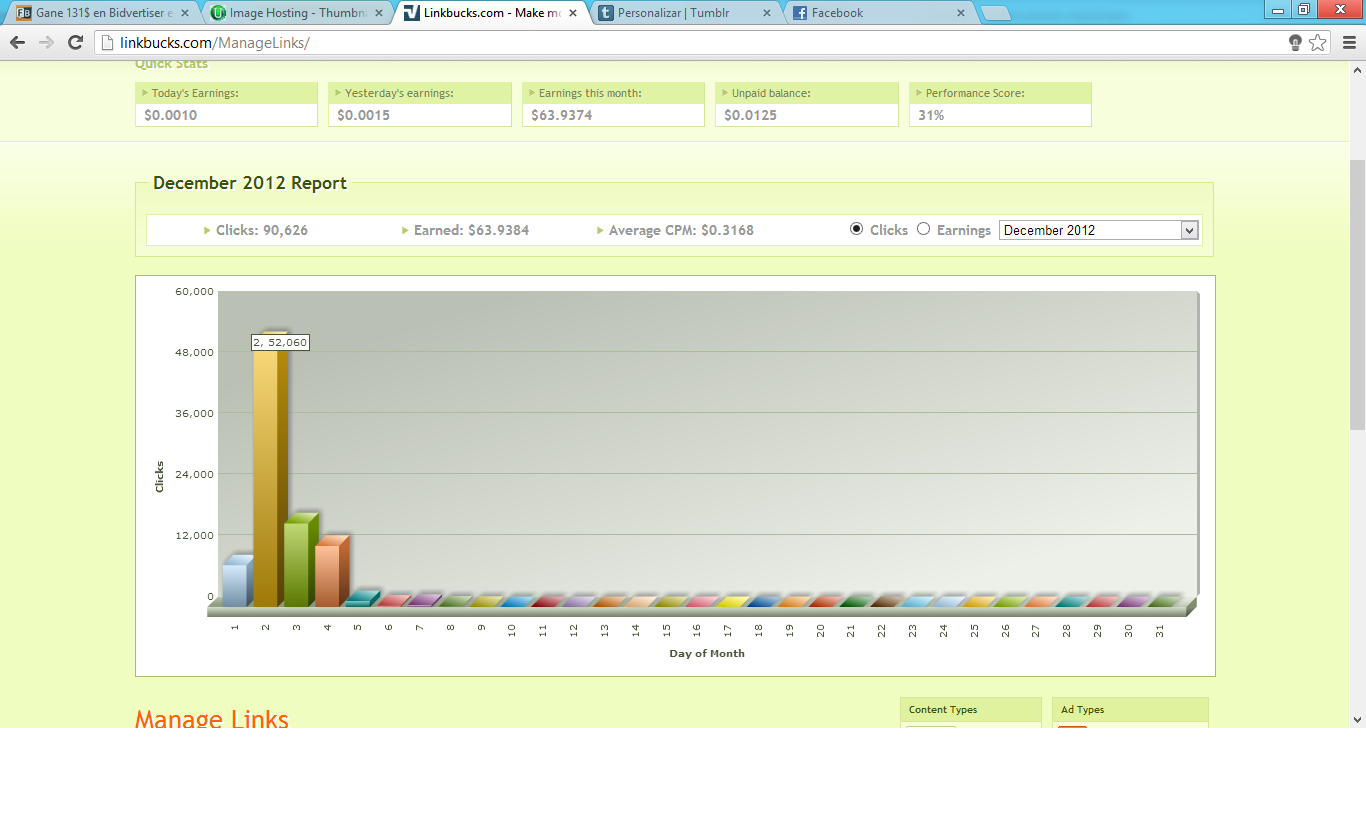The width and height of the screenshot is (1366, 820).
Task: Click the Earned: $63.9384 summary text
Action: [472, 230]
